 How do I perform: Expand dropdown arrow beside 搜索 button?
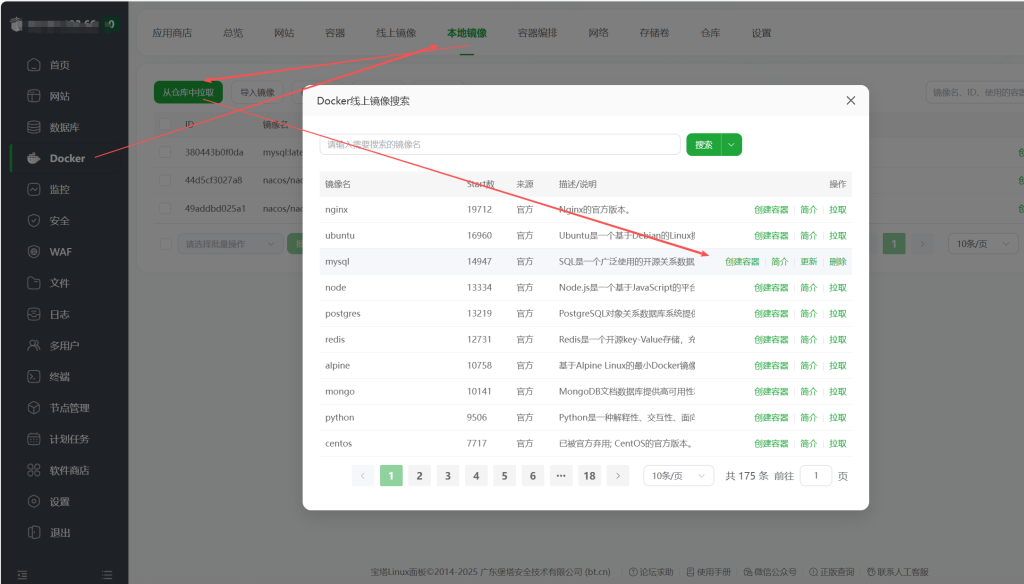coord(732,145)
